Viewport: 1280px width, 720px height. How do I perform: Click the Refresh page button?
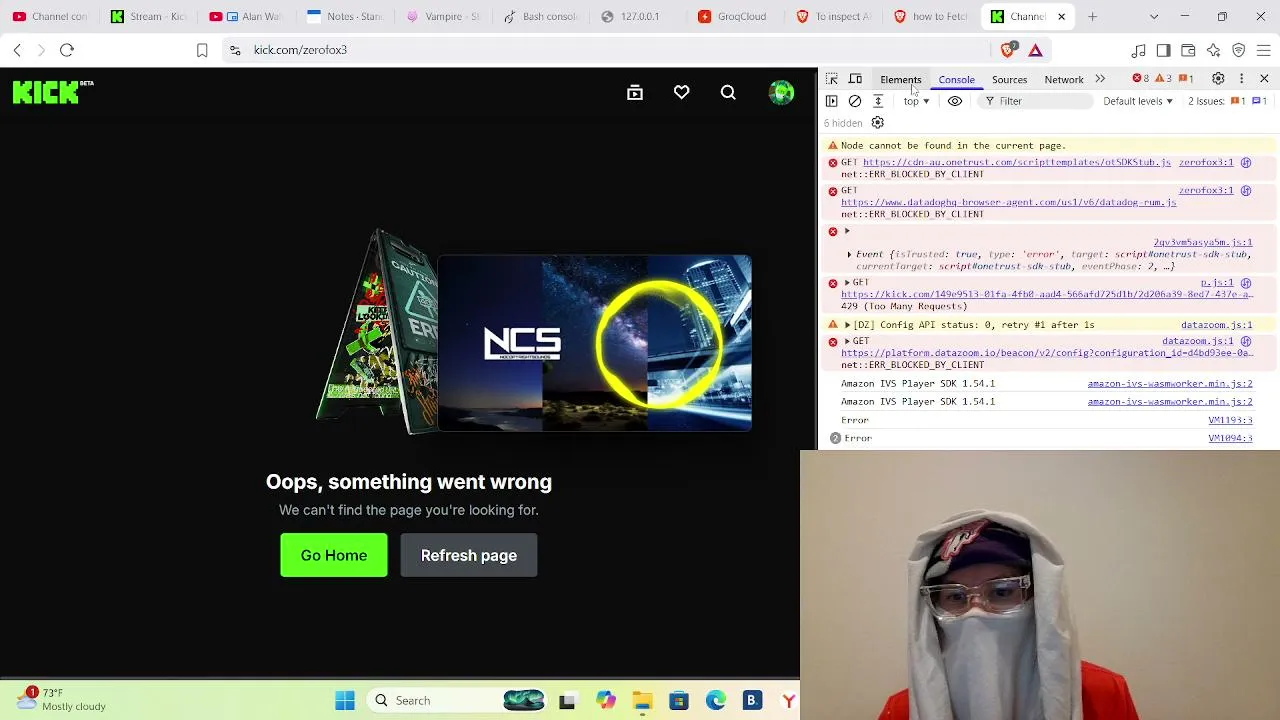(469, 555)
